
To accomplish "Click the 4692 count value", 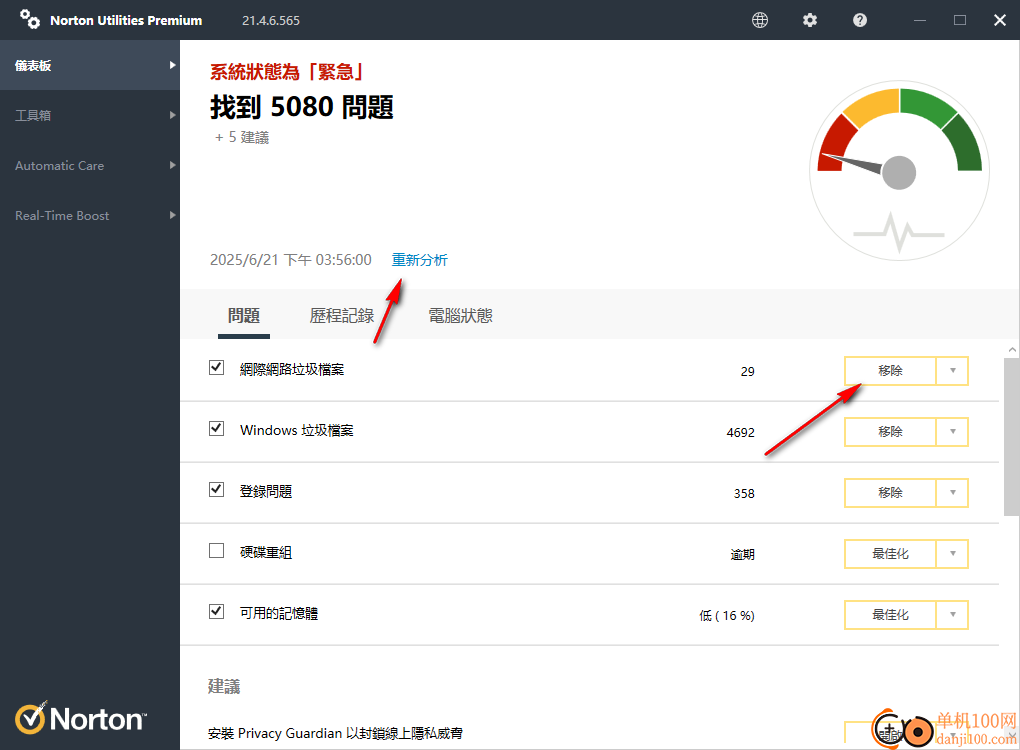I will tap(740, 433).
